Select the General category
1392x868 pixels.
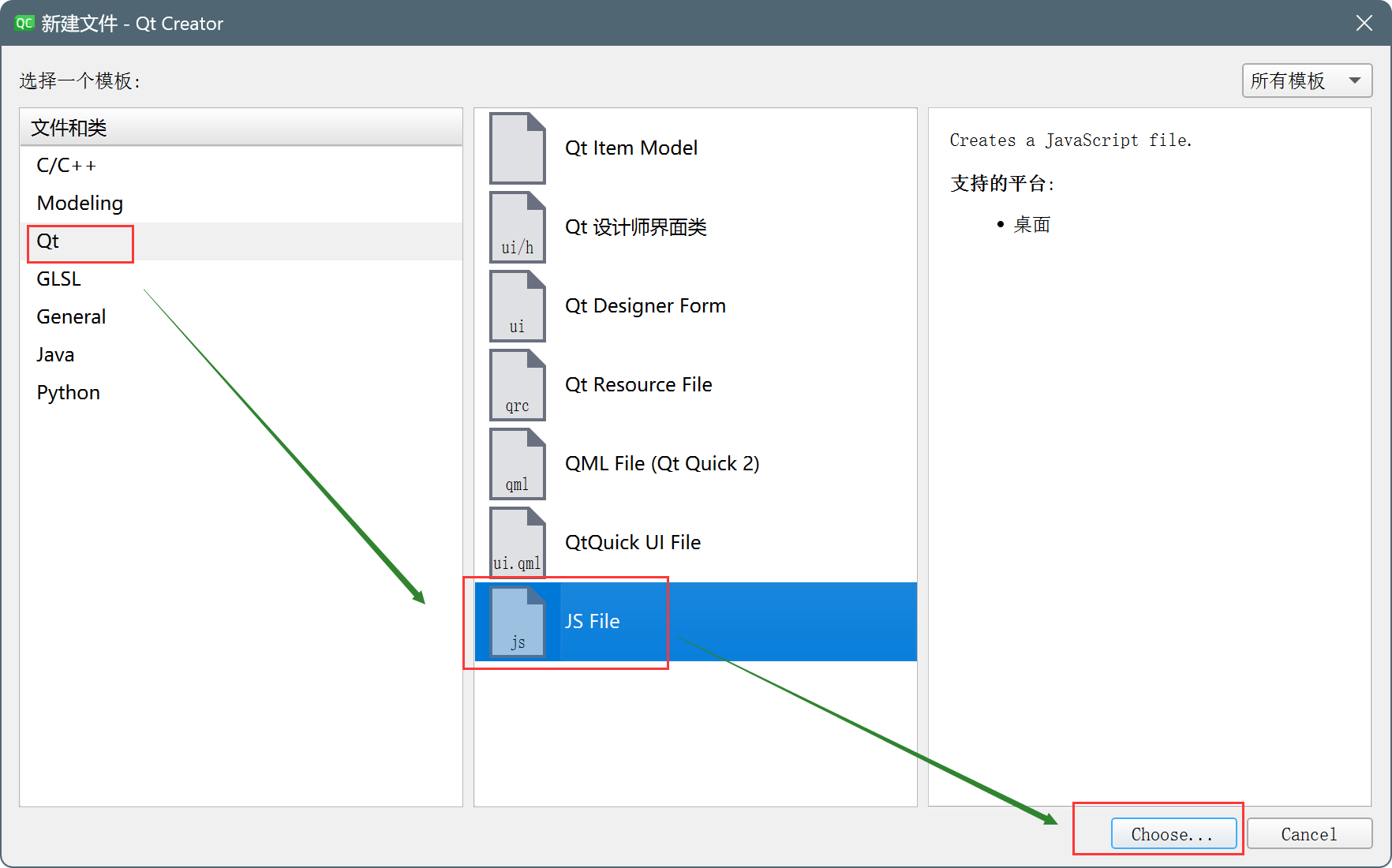pyautogui.click(x=241, y=317)
